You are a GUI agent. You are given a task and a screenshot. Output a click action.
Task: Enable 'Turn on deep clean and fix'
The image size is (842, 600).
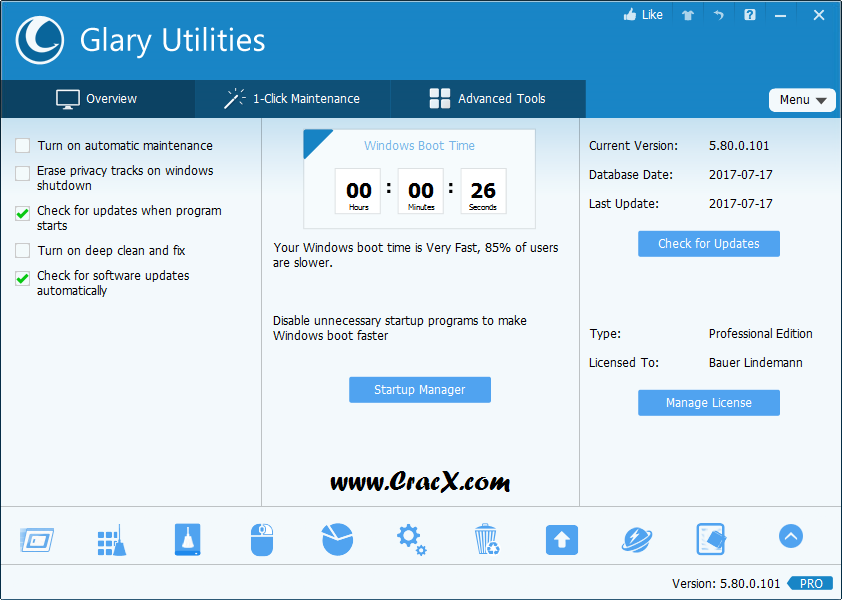coord(23,250)
